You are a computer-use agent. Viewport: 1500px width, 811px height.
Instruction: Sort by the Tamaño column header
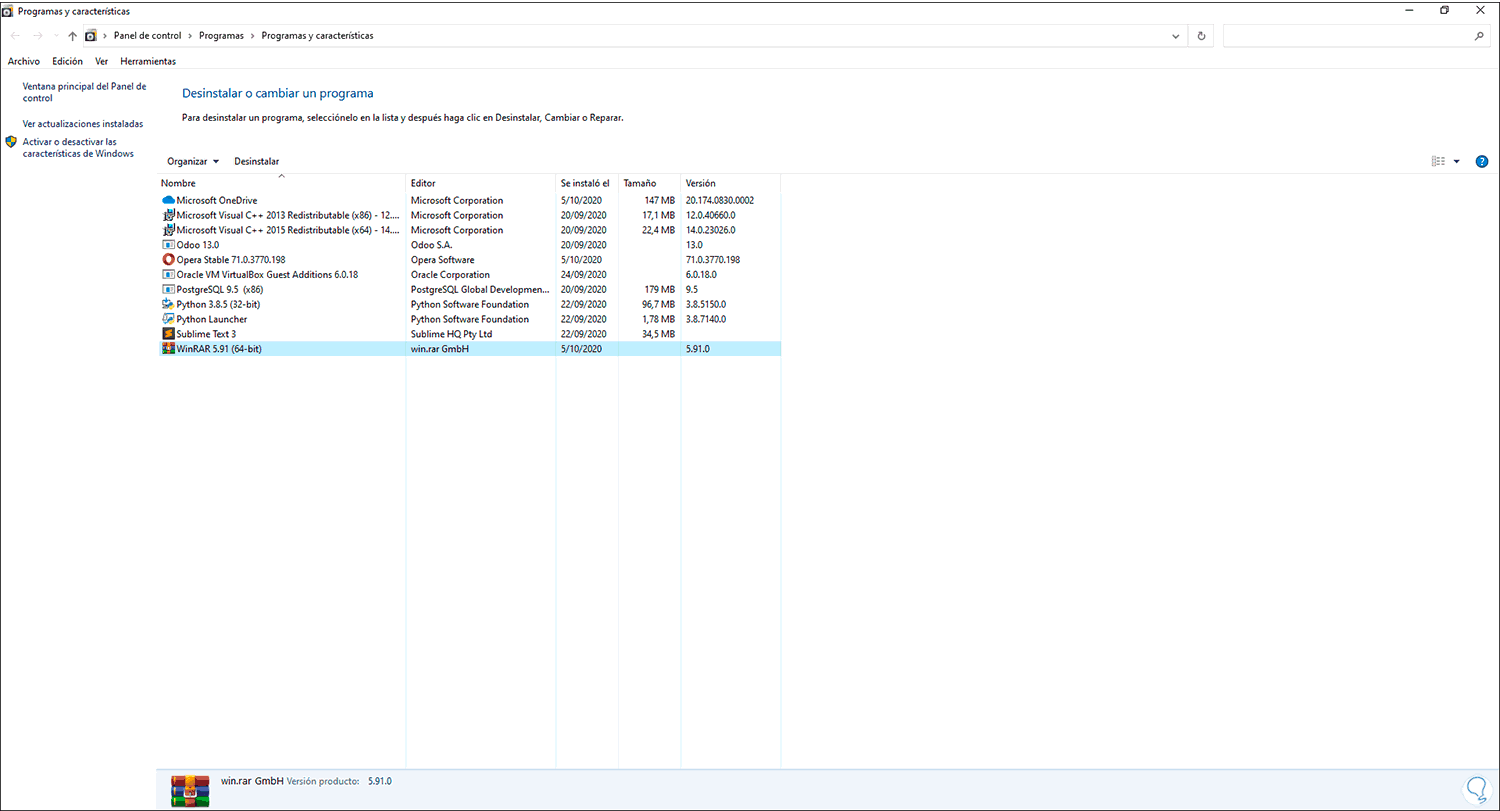[x=649, y=184]
